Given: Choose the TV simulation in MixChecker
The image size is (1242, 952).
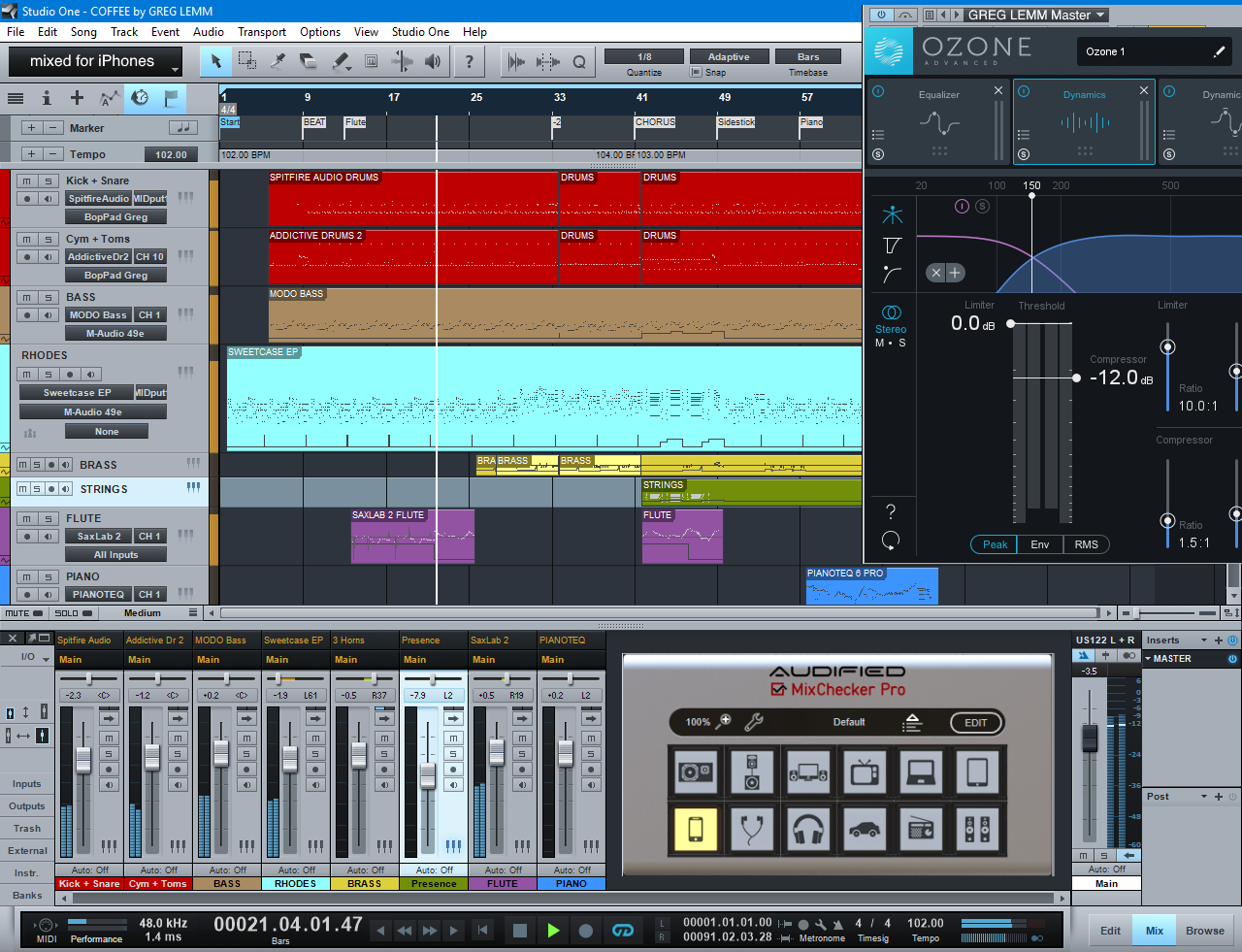Looking at the screenshot, I should click(865, 772).
